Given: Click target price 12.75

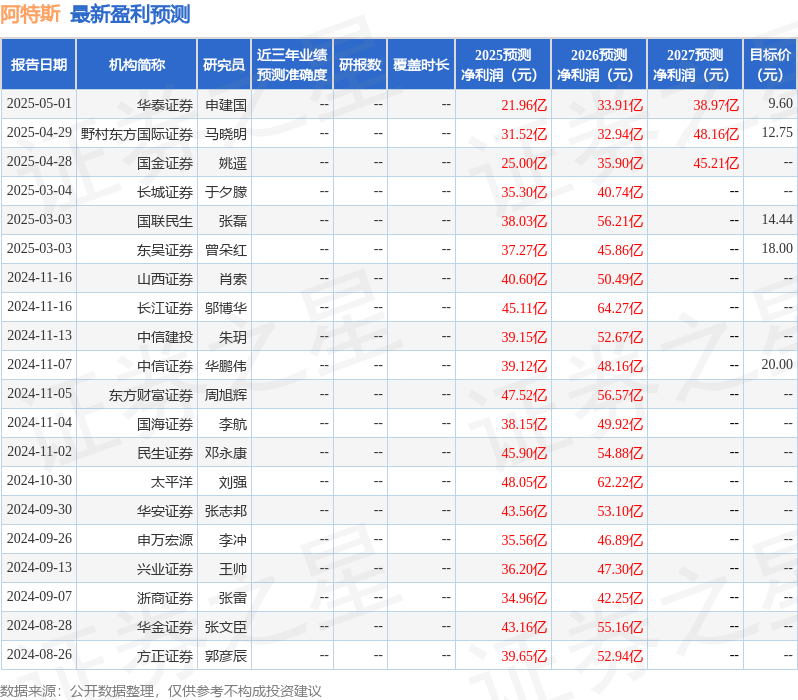Looking at the screenshot, I should pyautogui.click(x=777, y=133).
